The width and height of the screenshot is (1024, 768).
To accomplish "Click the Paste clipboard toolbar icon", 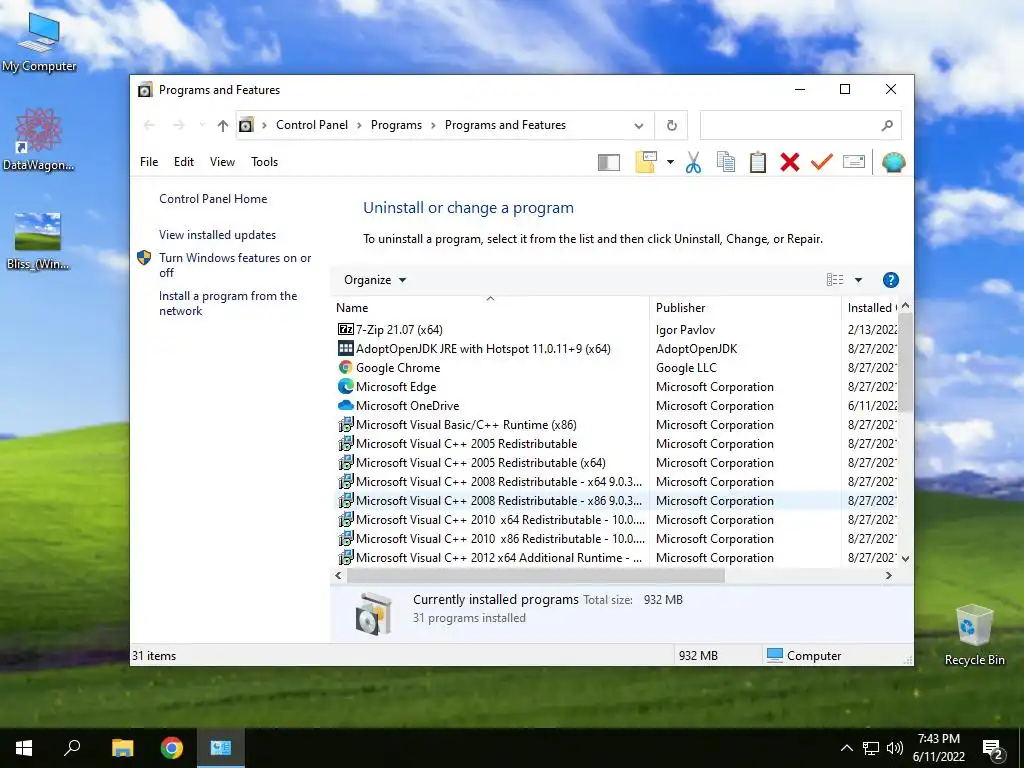I will [758, 162].
